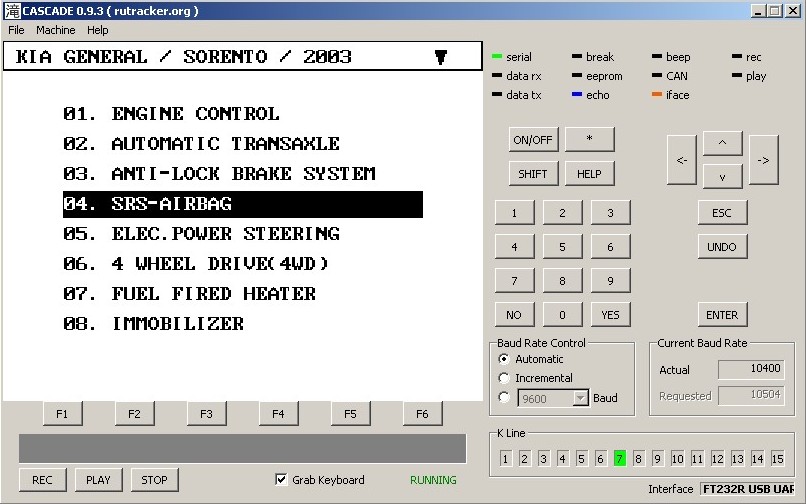Click the right arrow navigation button
This screenshot has height=504, width=806.
[764, 160]
